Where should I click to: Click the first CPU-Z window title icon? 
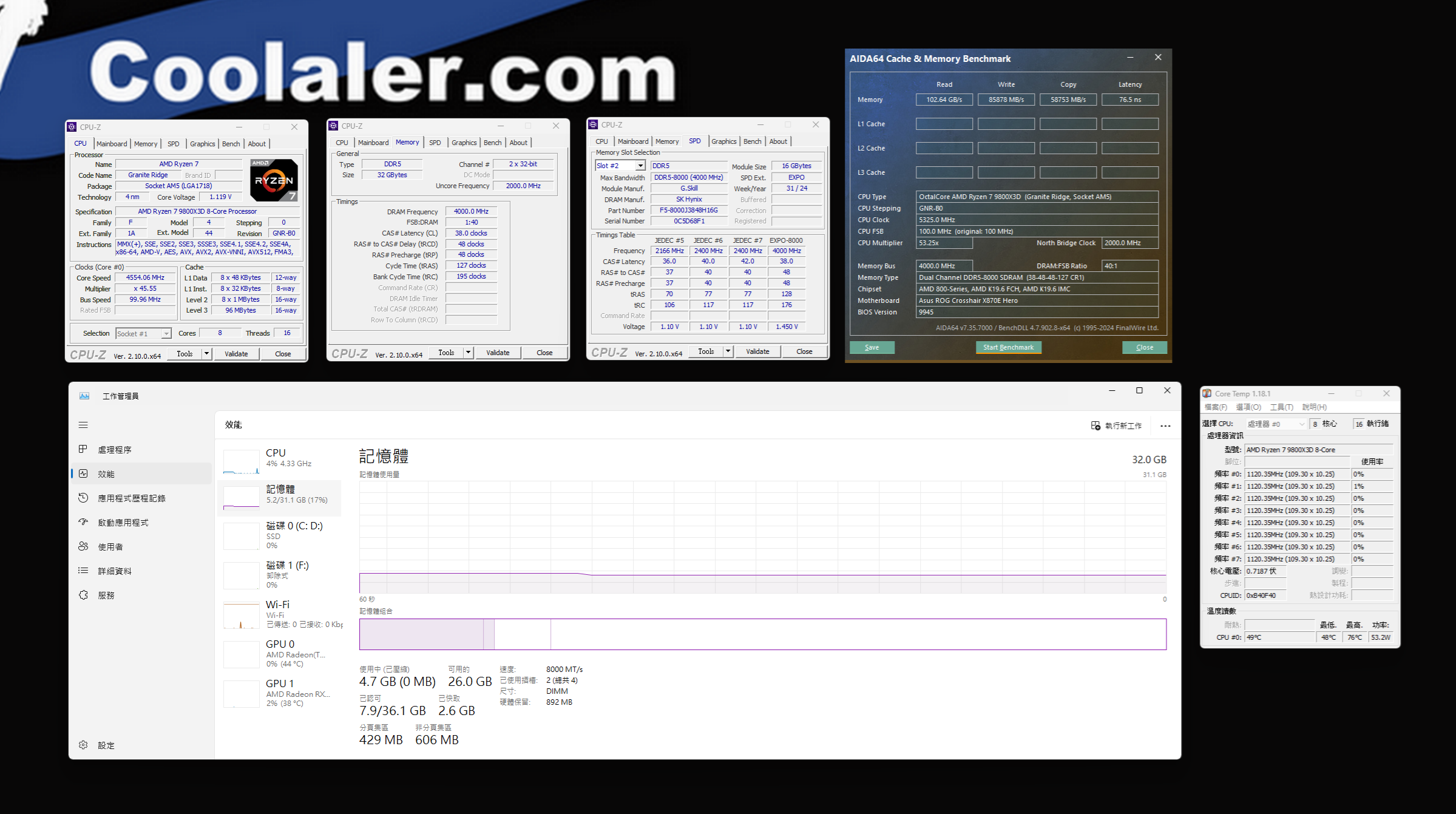click(x=72, y=127)
